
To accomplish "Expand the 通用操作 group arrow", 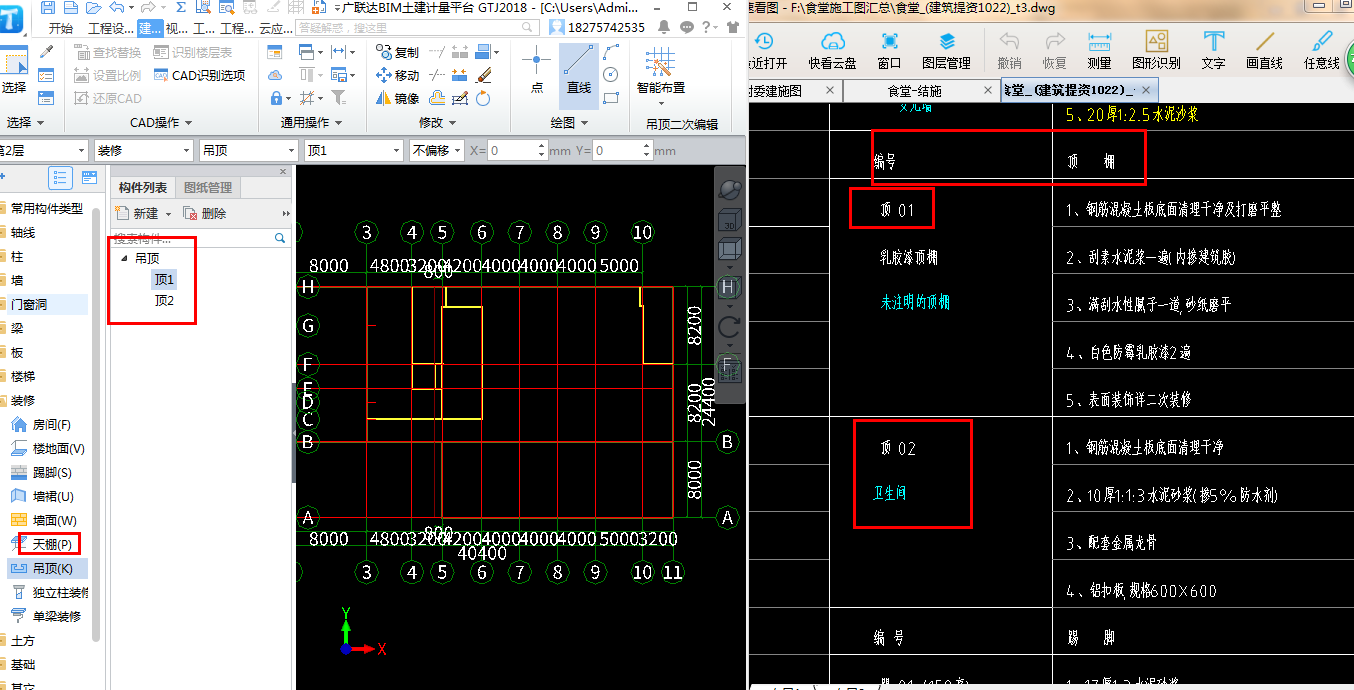I will tap(338, 123).
